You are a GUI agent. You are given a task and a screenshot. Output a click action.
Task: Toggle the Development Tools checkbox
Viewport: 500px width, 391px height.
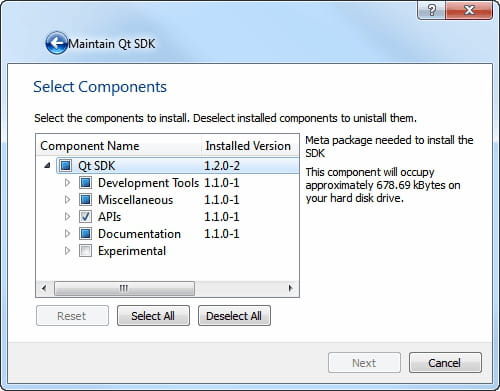click(x=85, y=183)
